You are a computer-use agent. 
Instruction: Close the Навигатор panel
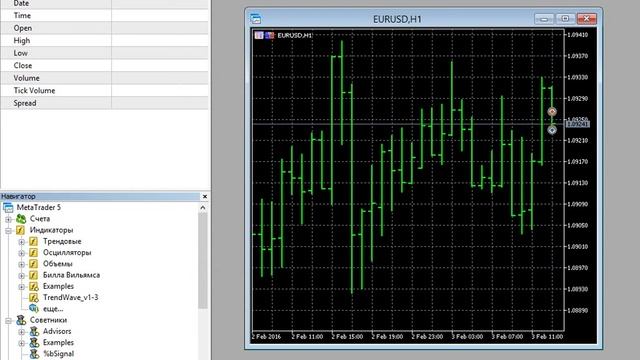click(x=205, y=196)
